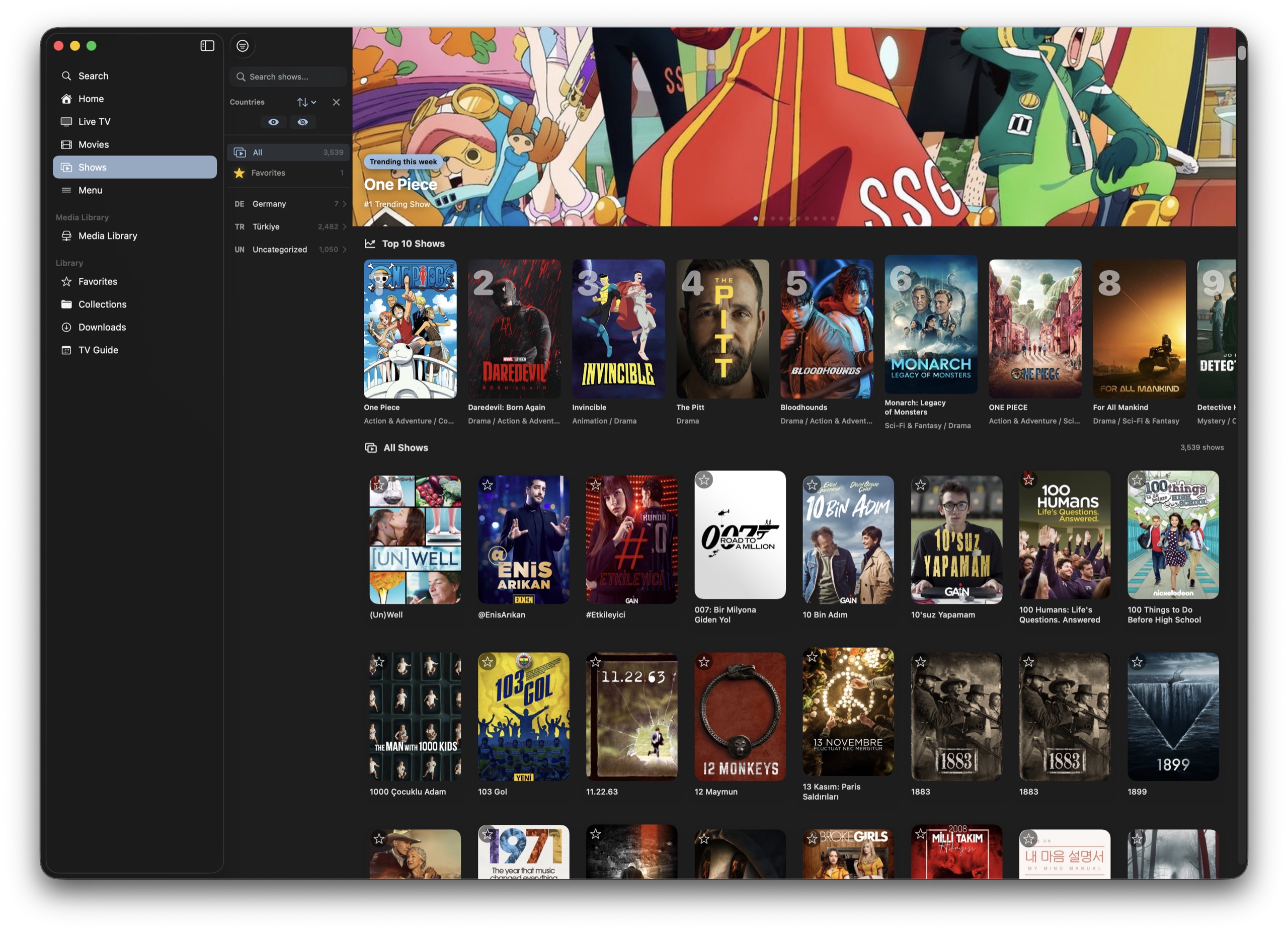1288x932 pixels.
Task: Open For All Mankind poster
Action: tap(1139, 329)
